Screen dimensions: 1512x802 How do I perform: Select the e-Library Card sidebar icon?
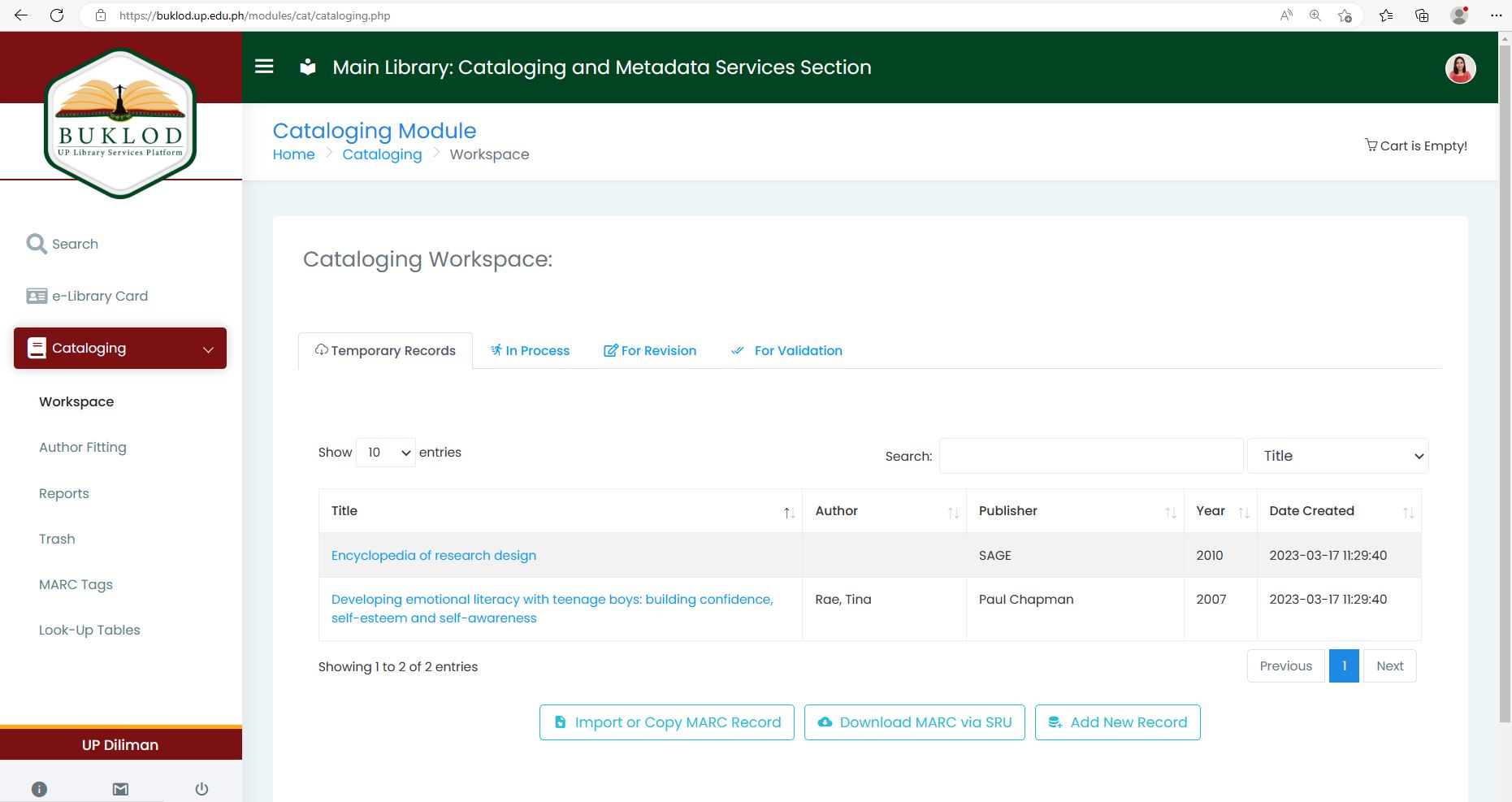[x=37, y=296]
